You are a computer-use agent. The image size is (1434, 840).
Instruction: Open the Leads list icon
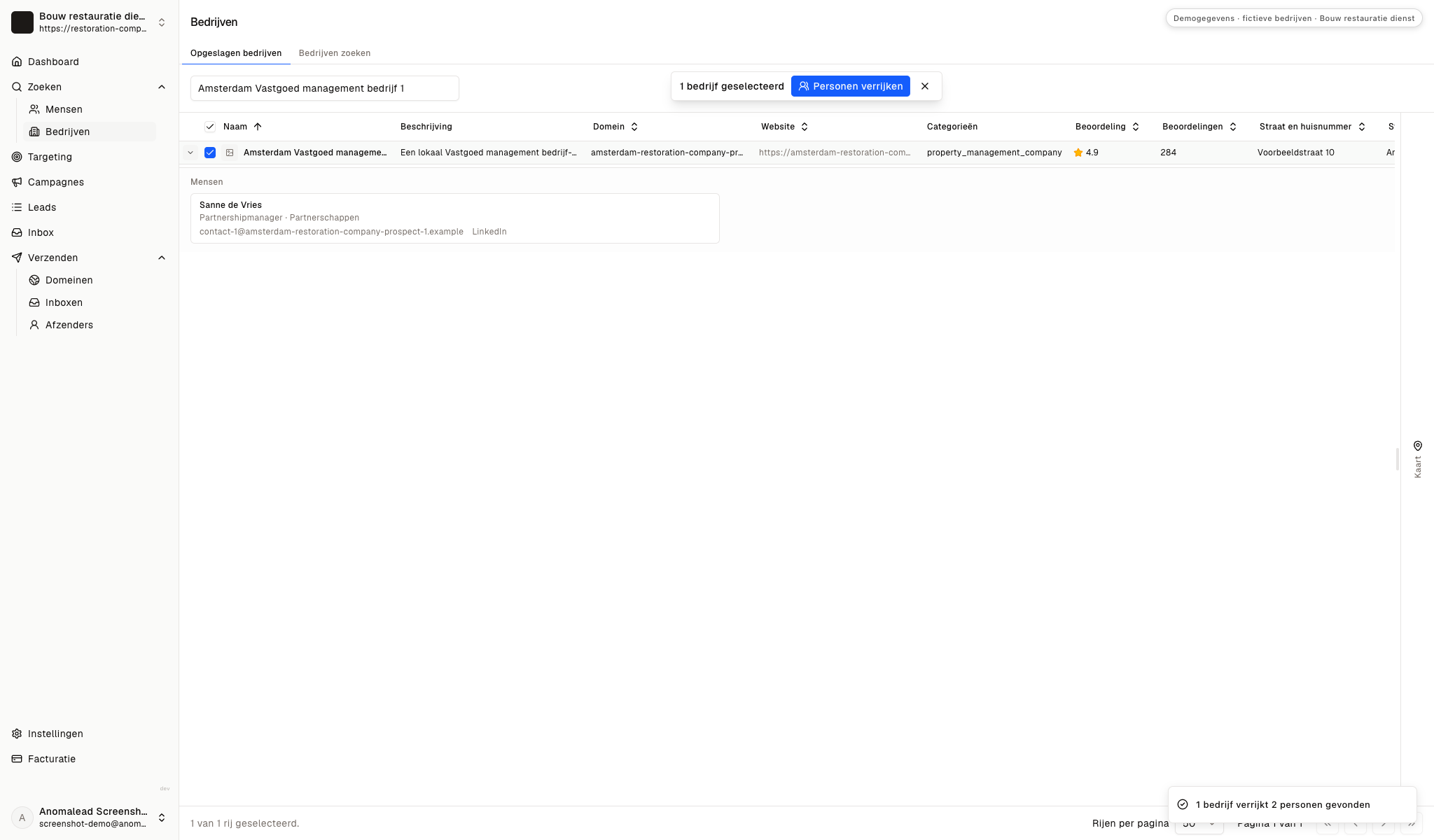17,207
